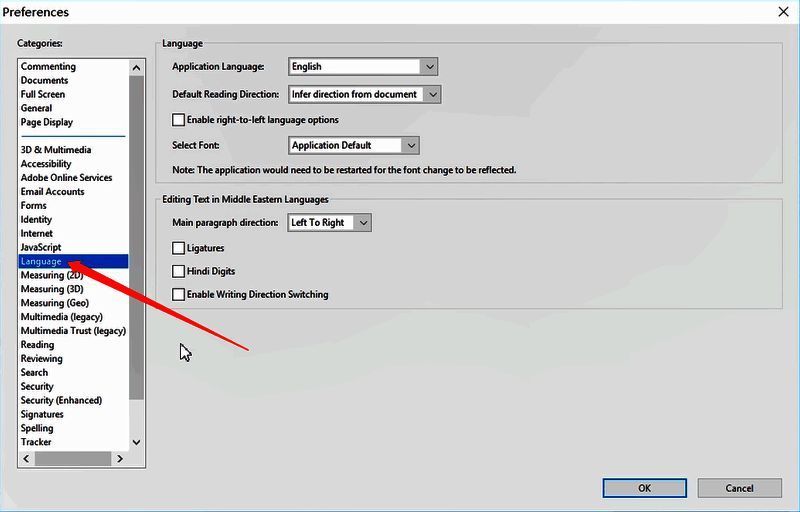
Task: Select the Search category
Action: 34,372
